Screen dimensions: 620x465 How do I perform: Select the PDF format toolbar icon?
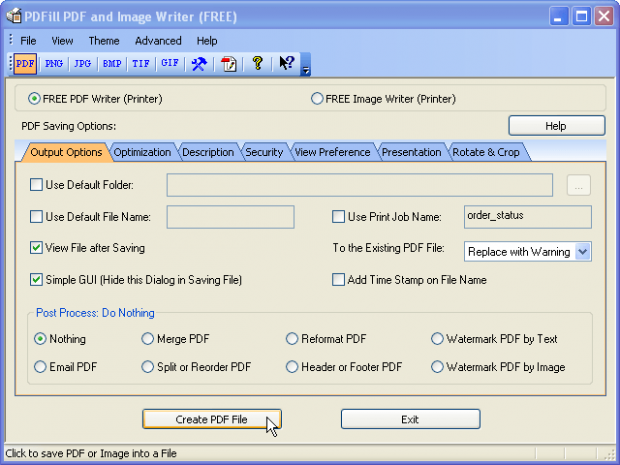pyautogui.click(x=25, y=63)
